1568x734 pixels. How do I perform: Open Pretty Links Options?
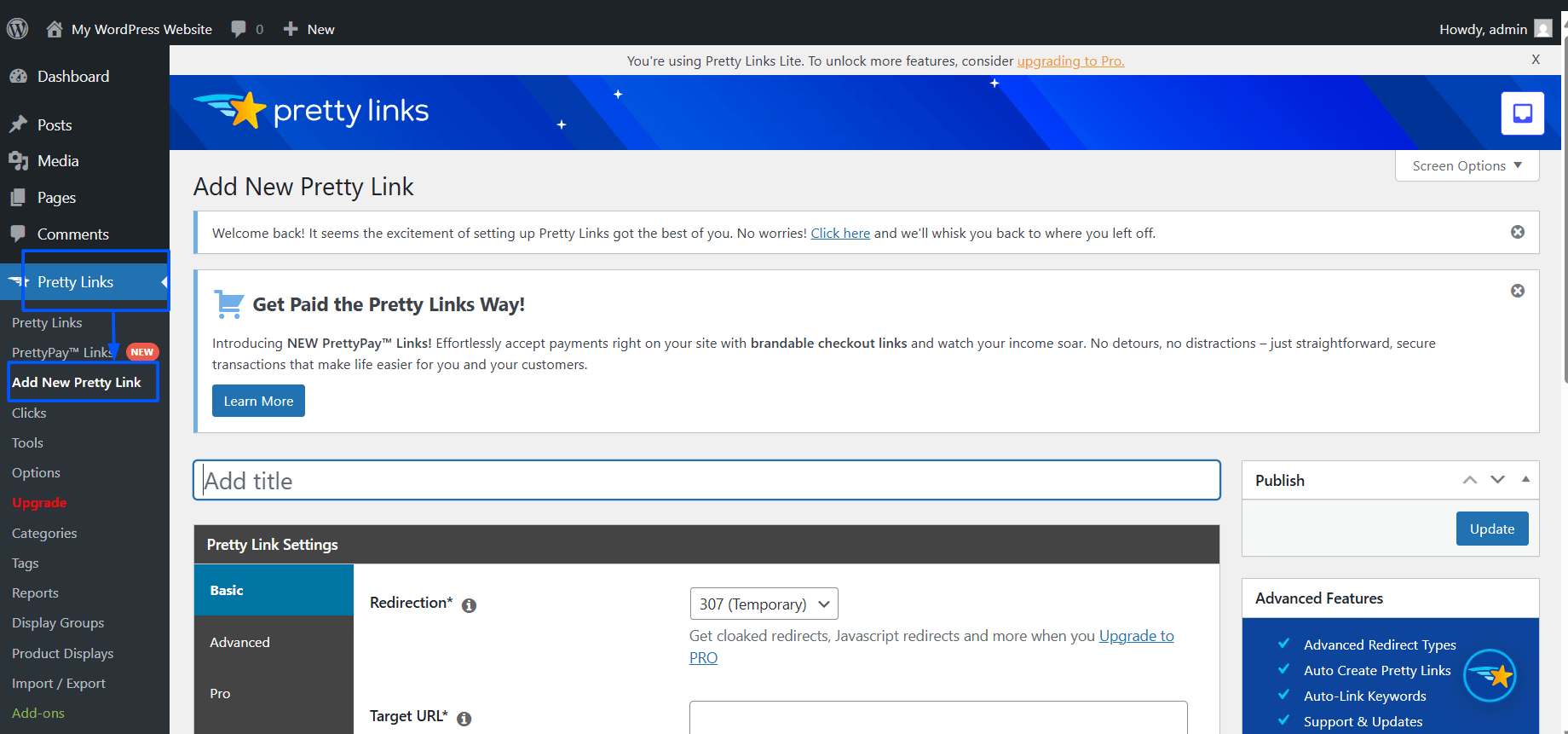pos(36,472)
